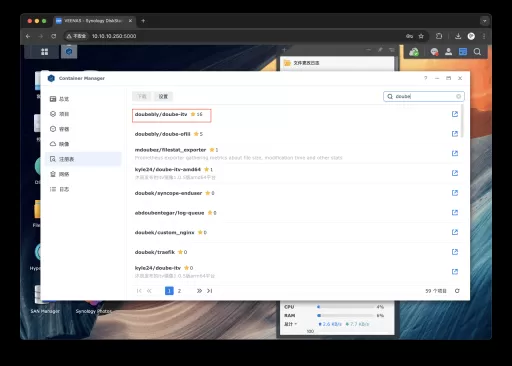Bookmark this page with star icon

(x=421, y=36)
